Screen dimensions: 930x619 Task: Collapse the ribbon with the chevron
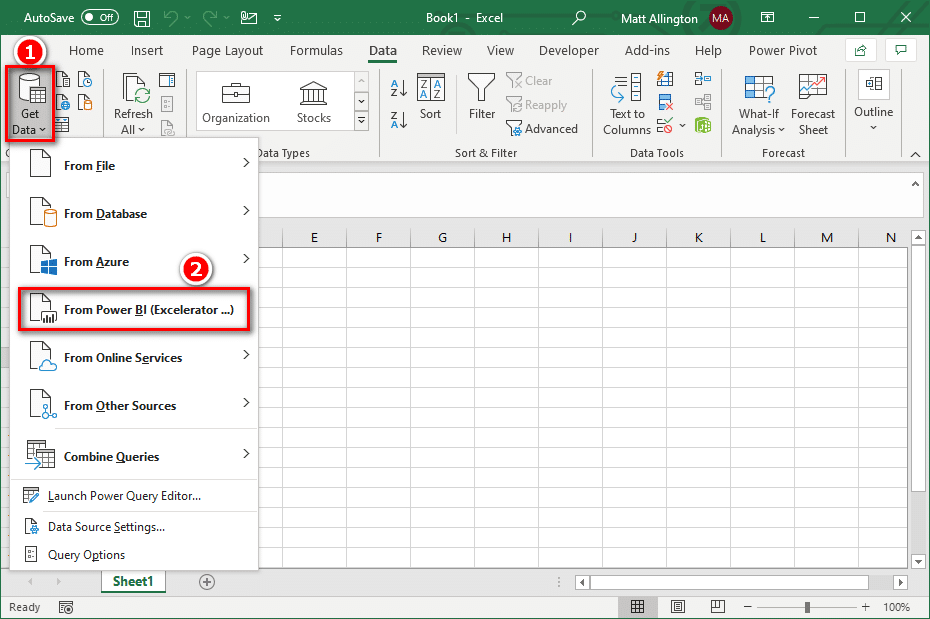coord(915,154)
